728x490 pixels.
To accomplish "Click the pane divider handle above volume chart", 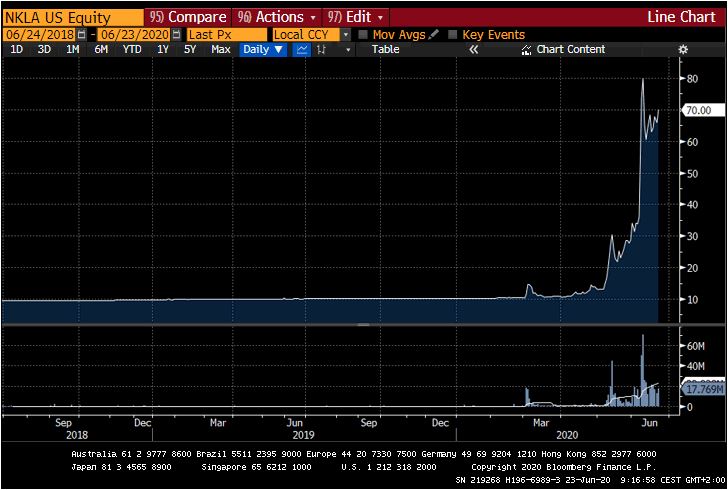I will click(364, 325).
